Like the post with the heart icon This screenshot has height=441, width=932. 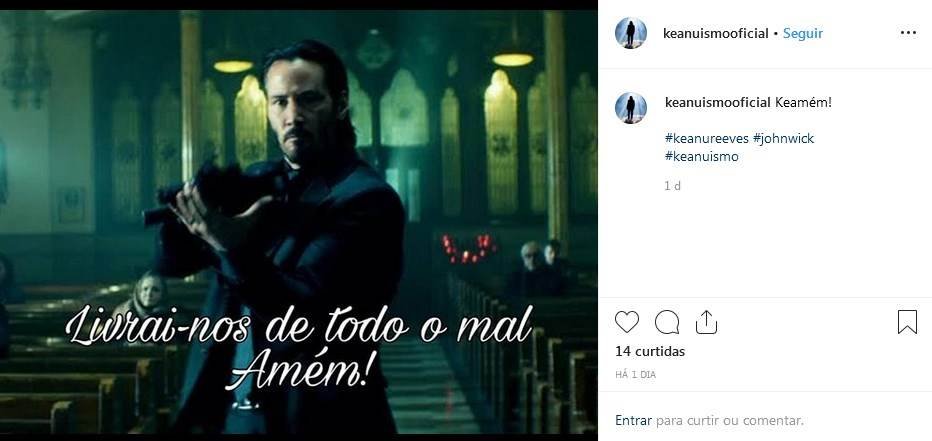pos(626,322)
